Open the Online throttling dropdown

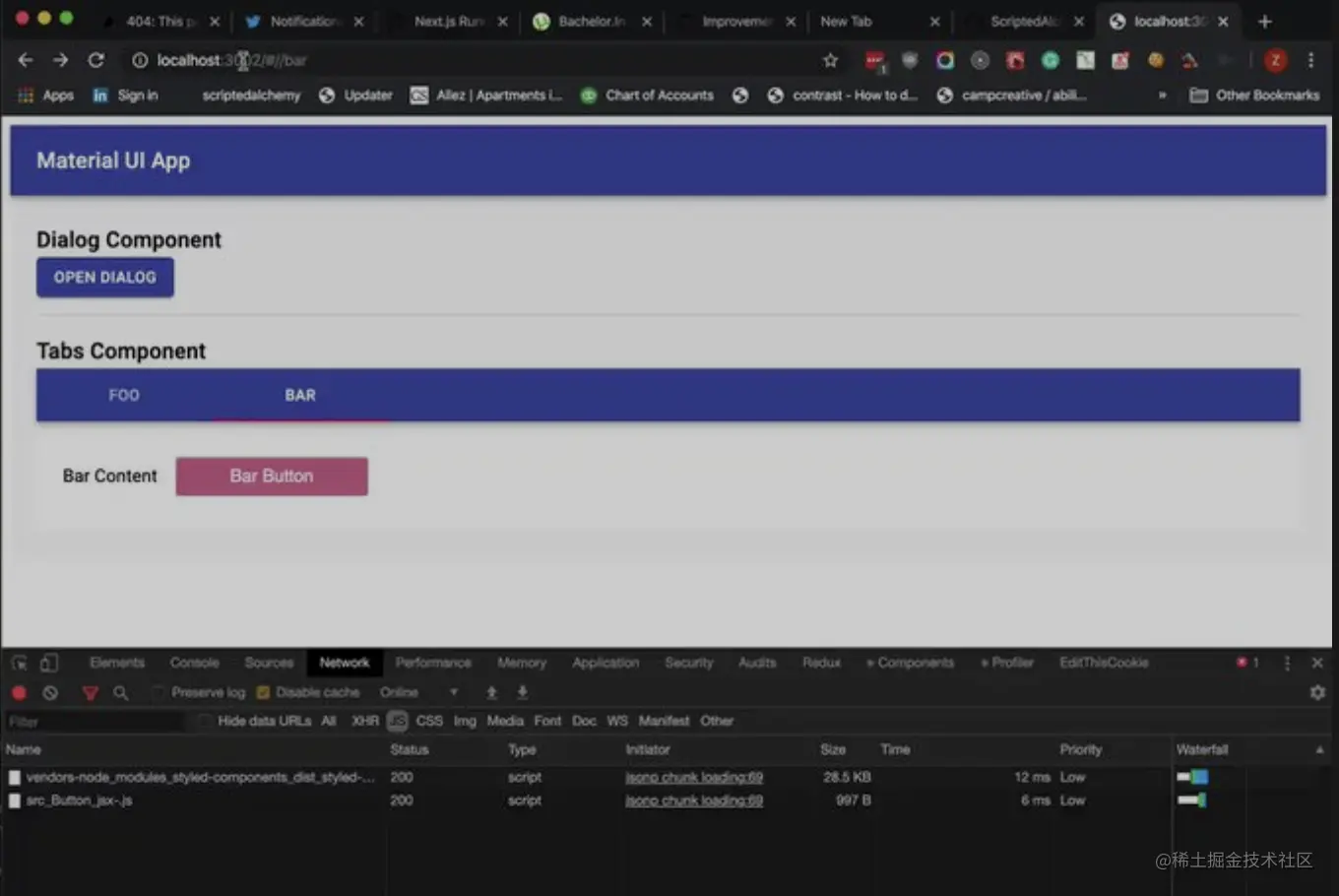(x=419, y=692)
